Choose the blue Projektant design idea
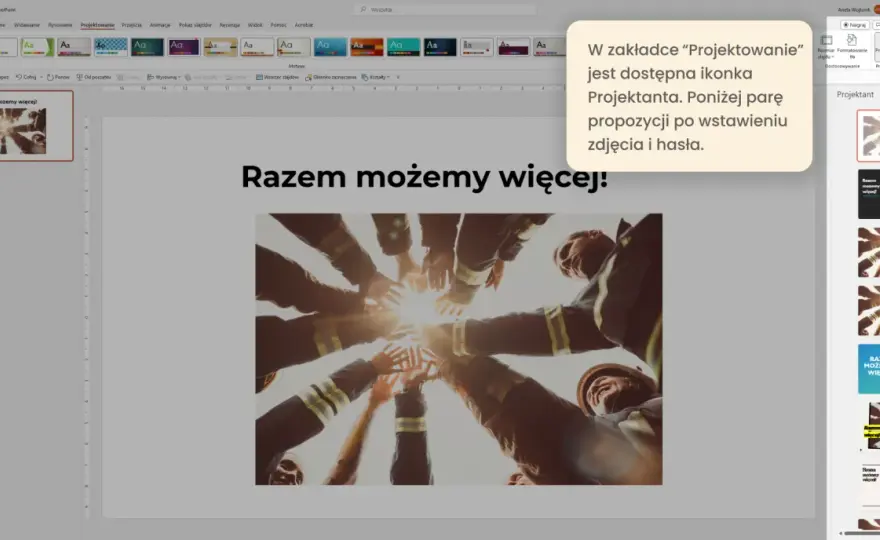This screenshot has height=540, width=880. [x=869, y=369]
